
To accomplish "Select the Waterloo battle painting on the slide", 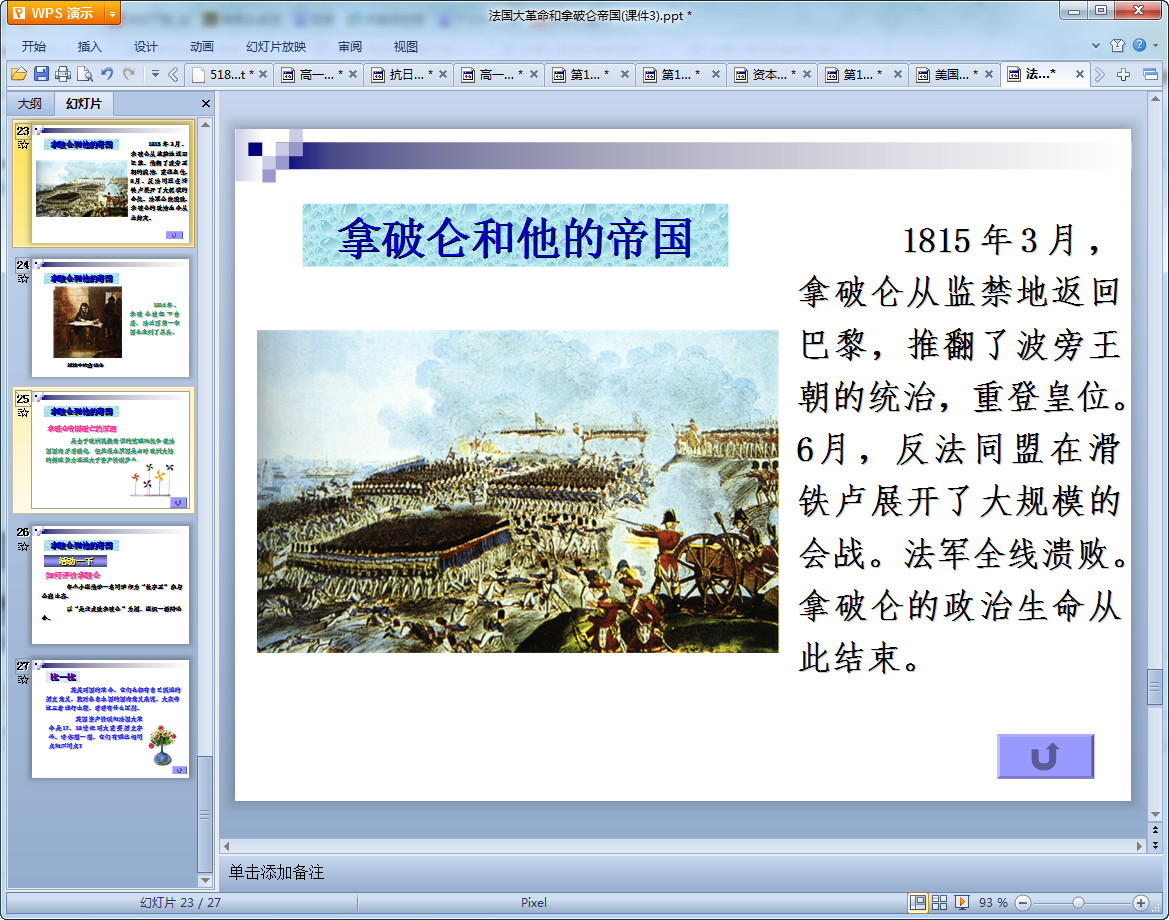I will point(517,491).
